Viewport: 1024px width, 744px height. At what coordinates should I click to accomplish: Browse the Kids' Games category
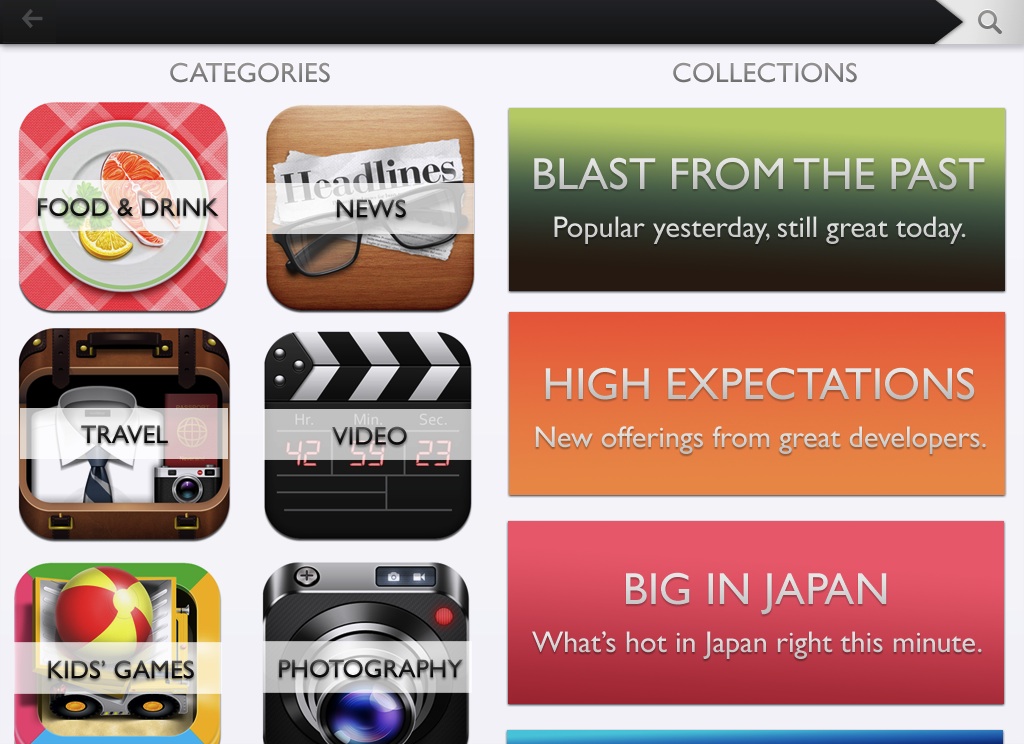coord(118,653)
